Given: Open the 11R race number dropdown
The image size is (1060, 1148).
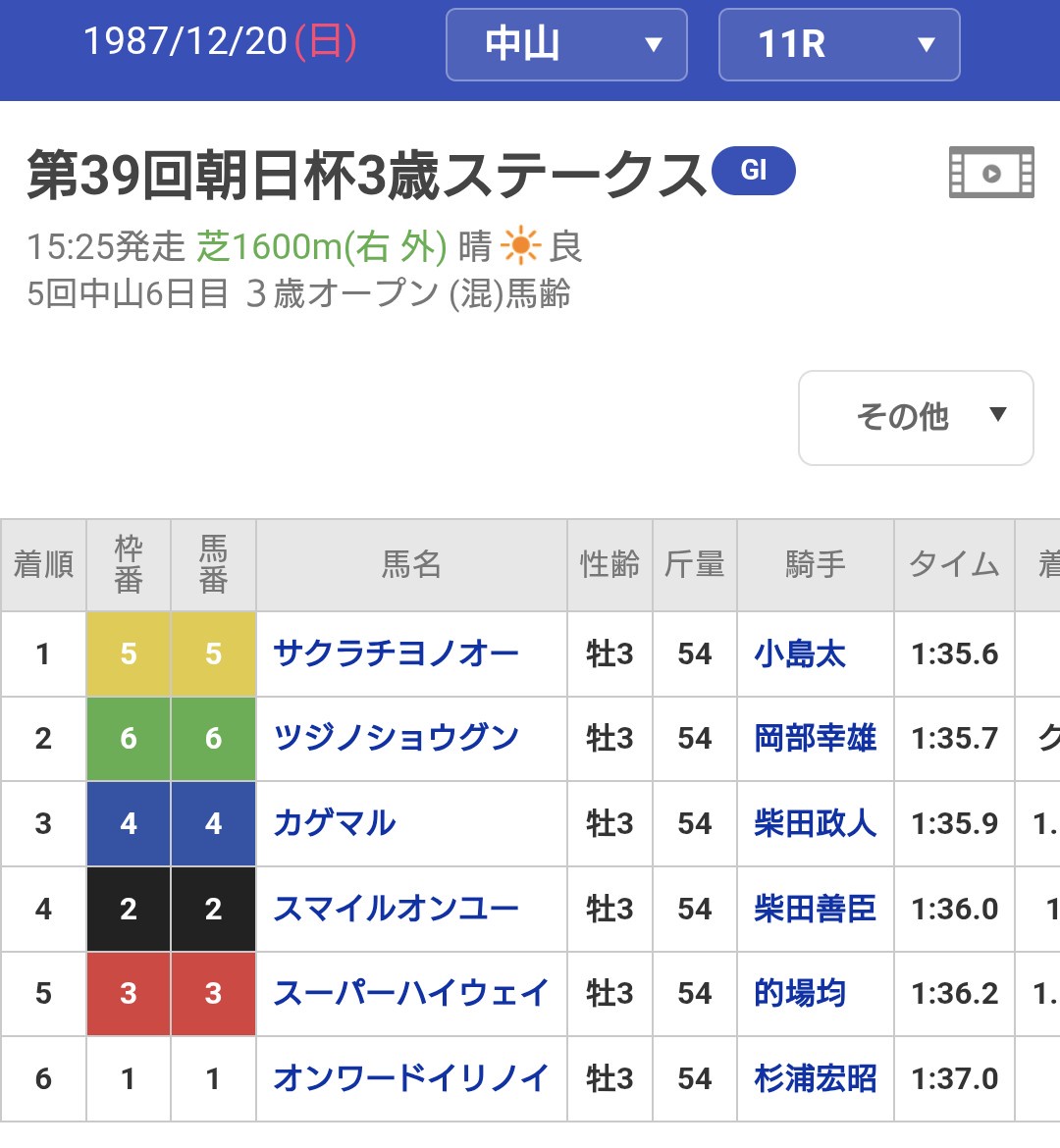Looking at the screenshot, I should 839,44.
